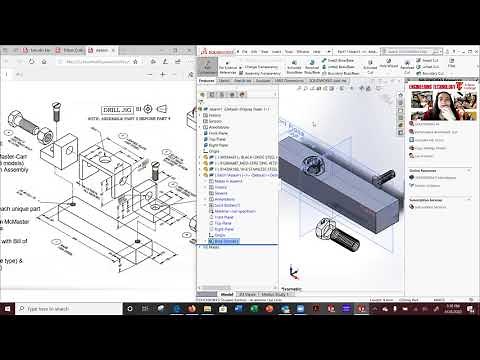Click the SolidWorks search commands field
The height and width of the screenshot is (360, 480).
point(411,52)
